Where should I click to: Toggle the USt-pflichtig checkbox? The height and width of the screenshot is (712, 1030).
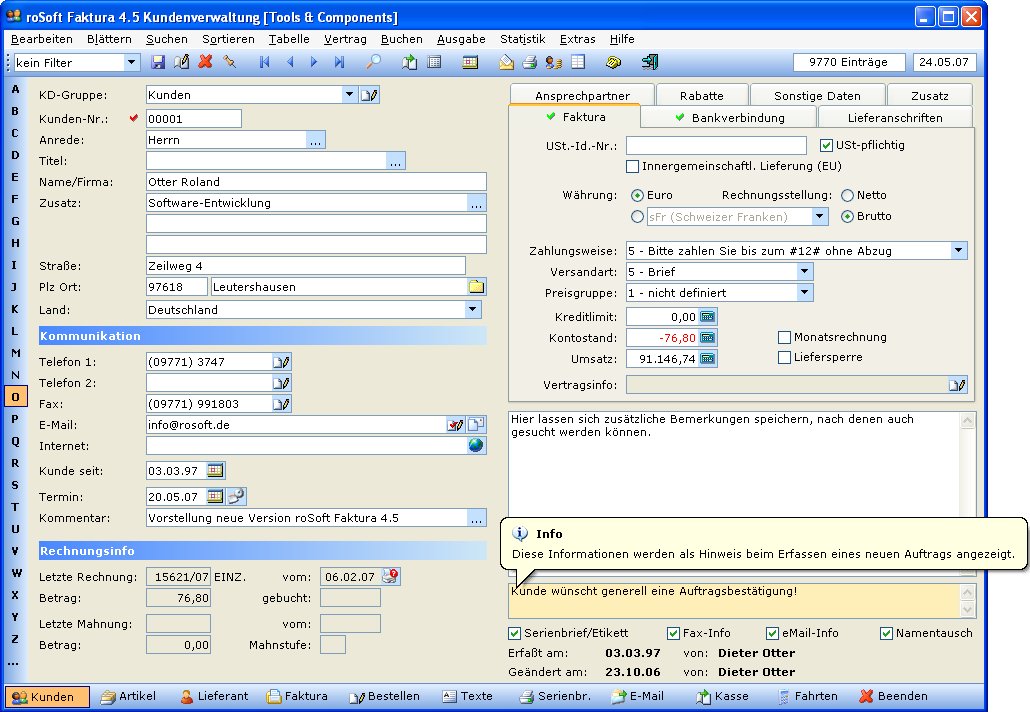point(826,145)
